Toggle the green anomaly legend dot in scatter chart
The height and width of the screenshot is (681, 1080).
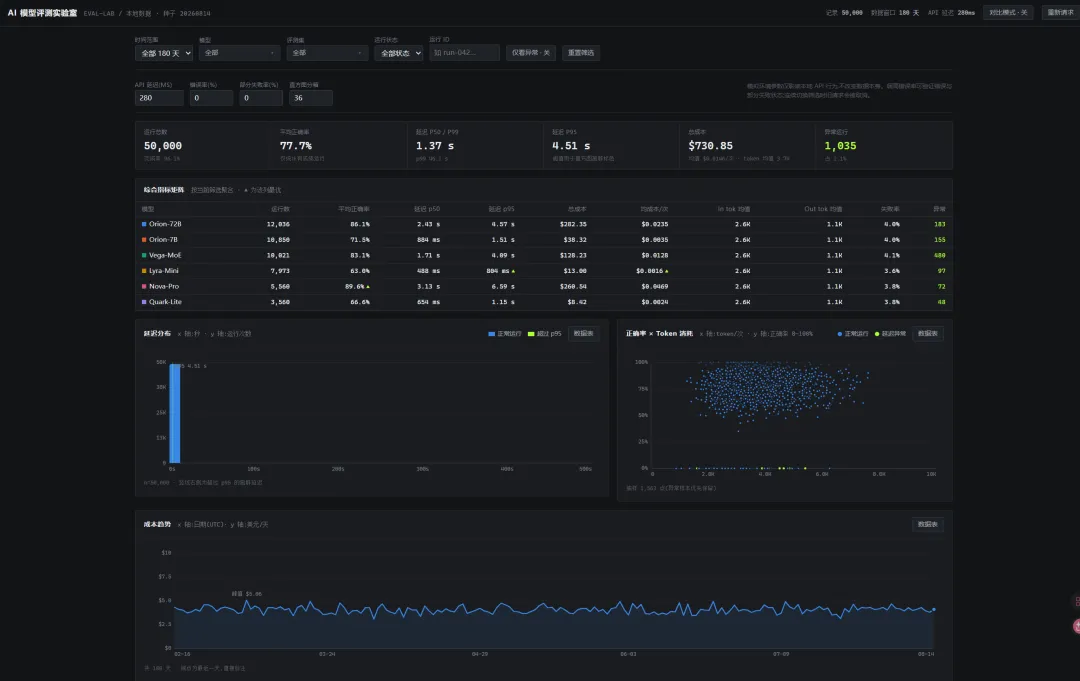click(x=877, y=334)
